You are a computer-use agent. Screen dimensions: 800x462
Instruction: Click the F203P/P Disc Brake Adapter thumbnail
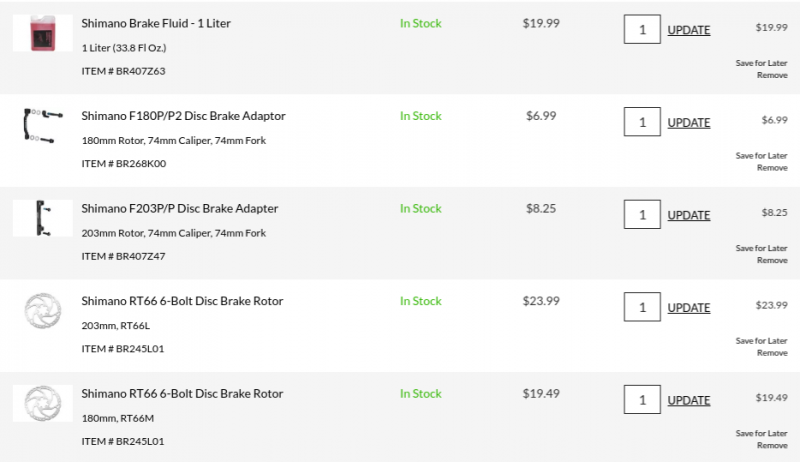click(x=42, y=217)
